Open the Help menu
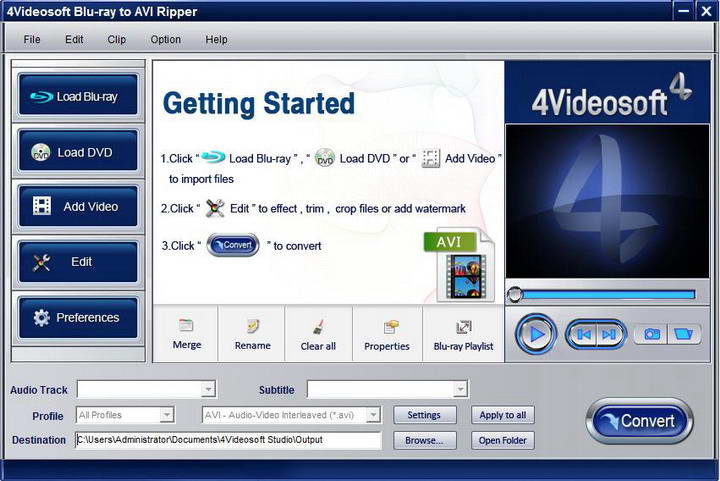Screen dimensions: 720x481 pyautogui.click(x=216, y=39)
